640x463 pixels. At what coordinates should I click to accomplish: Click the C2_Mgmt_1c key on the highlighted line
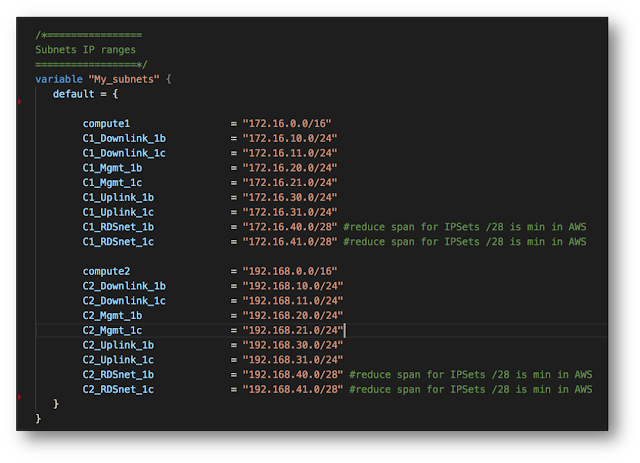[112, 330]
